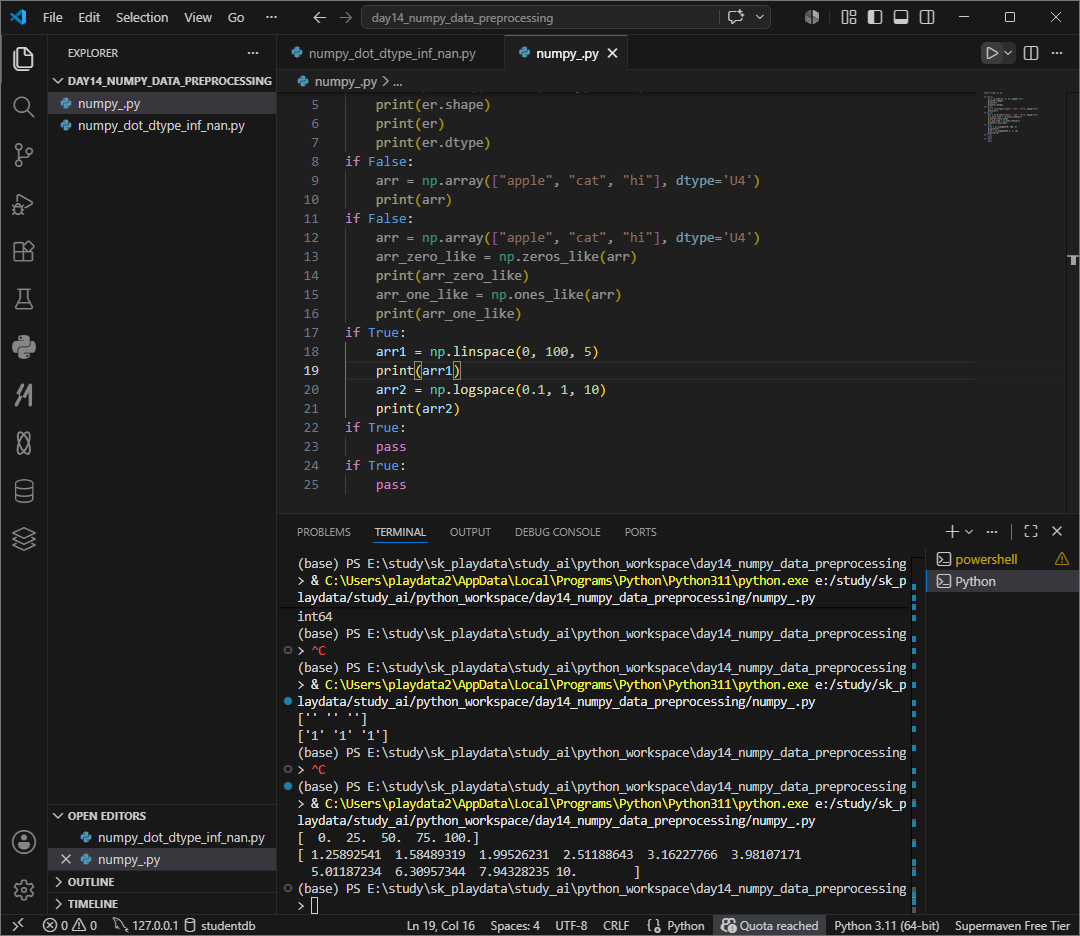1080x936 pixels.
Task: Switch to the PROBLEMS panel tab
Action: pos(323,532)
